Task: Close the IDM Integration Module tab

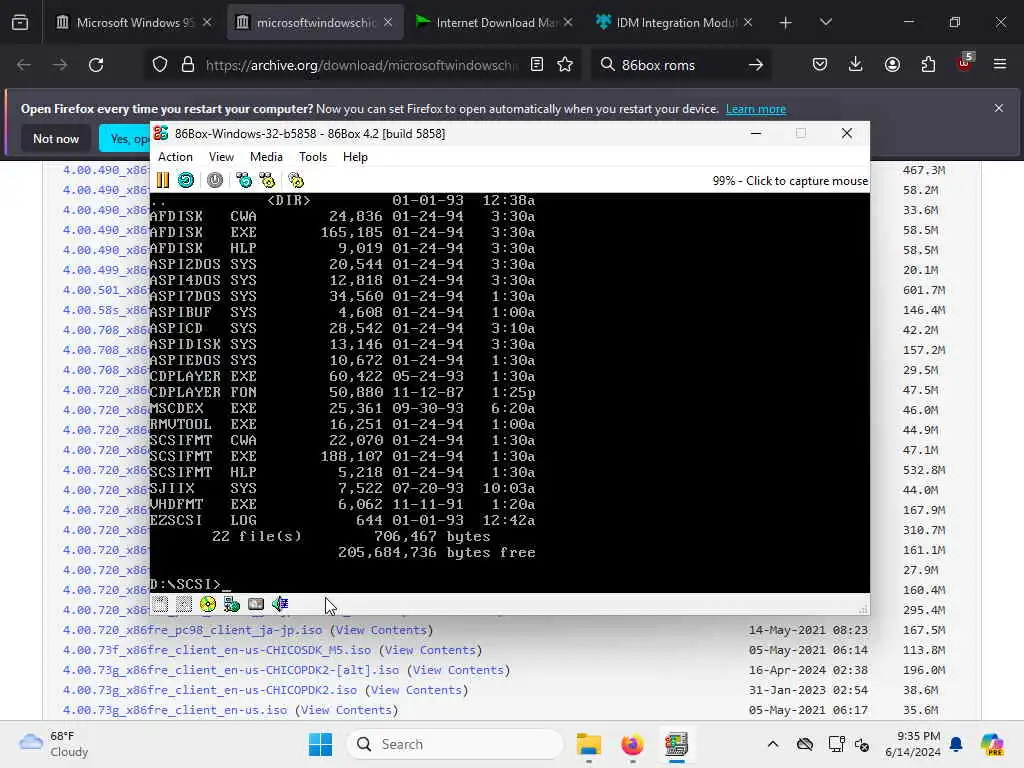Action: tap(748, 23)
